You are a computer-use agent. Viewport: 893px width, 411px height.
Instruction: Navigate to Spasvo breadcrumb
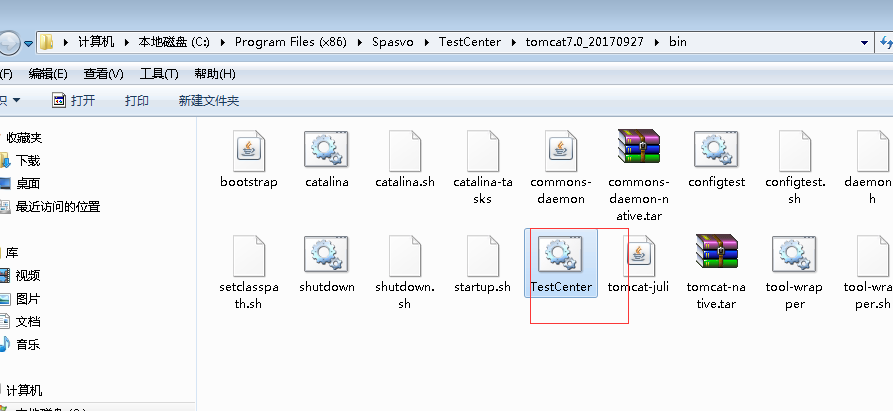[393, 42]
